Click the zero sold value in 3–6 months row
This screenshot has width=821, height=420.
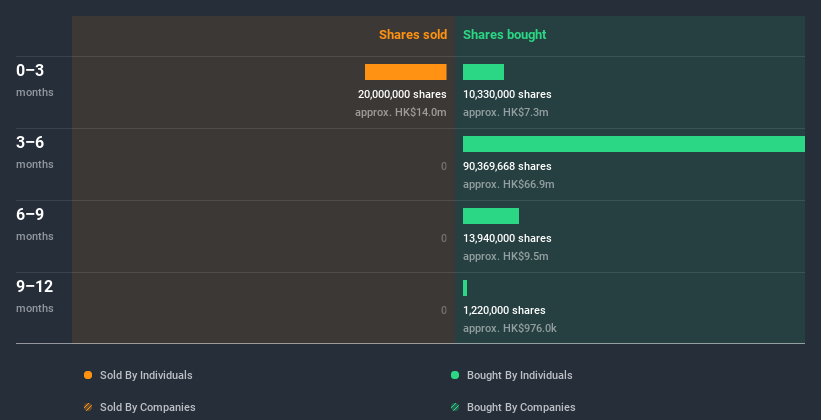tap(444, 167)
